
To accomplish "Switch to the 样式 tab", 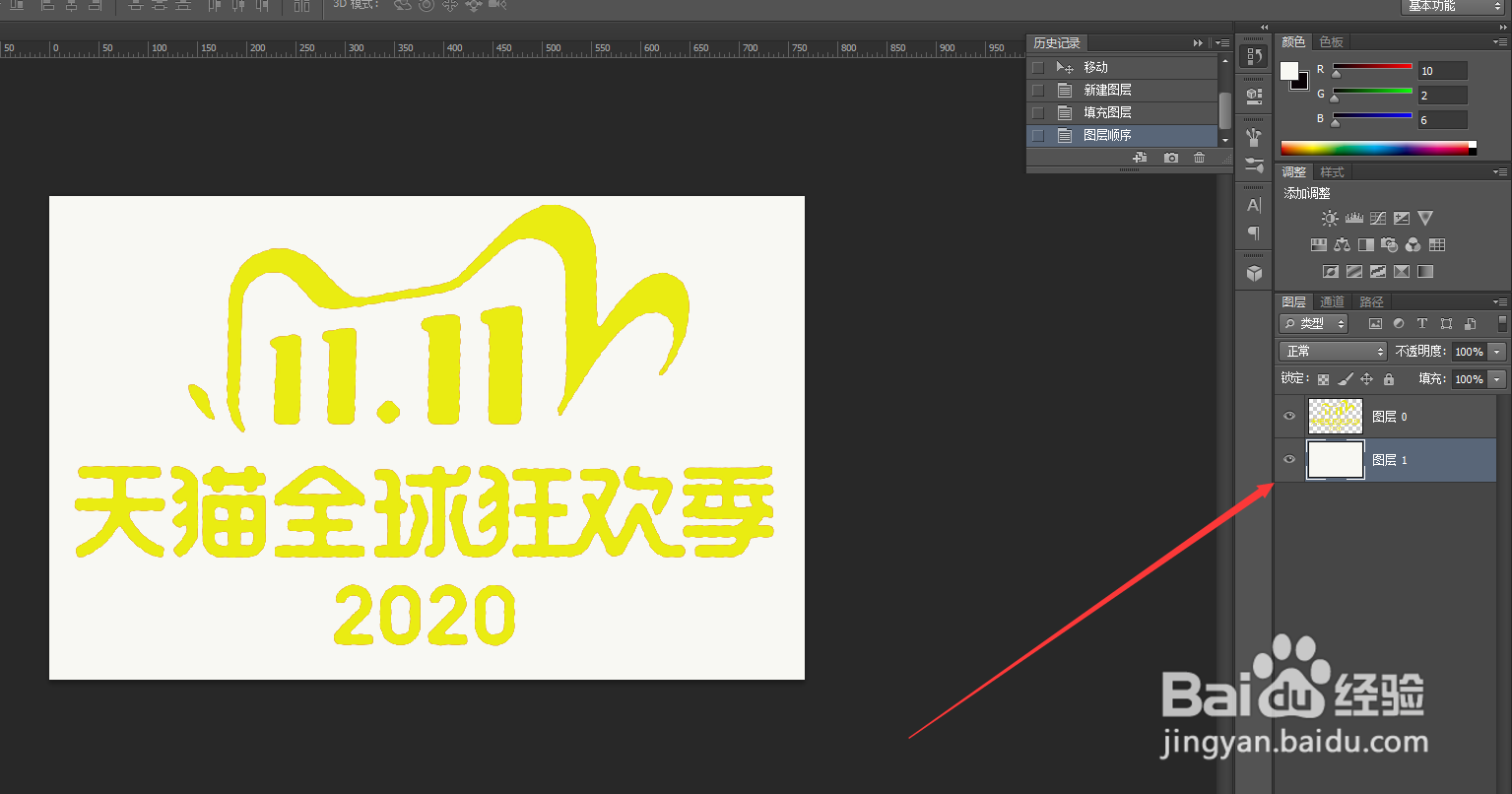I will [1332, 171].
